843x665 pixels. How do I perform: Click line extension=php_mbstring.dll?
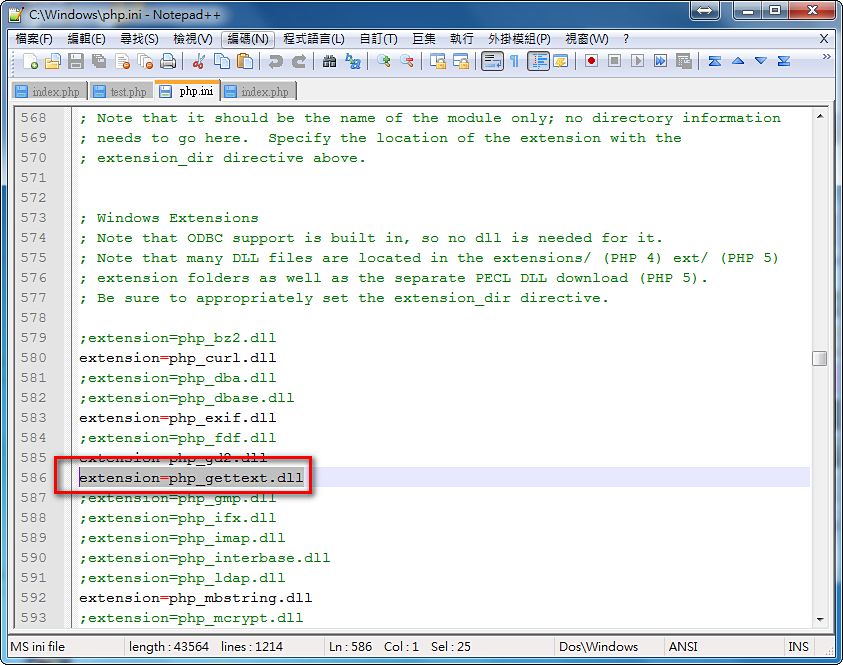196,598
